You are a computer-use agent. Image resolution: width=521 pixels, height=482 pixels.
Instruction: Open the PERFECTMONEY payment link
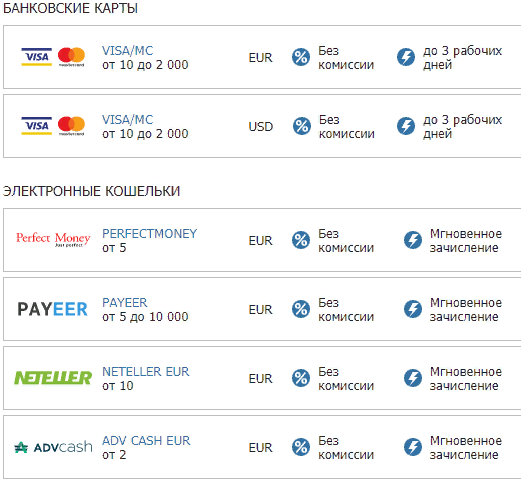149,234
